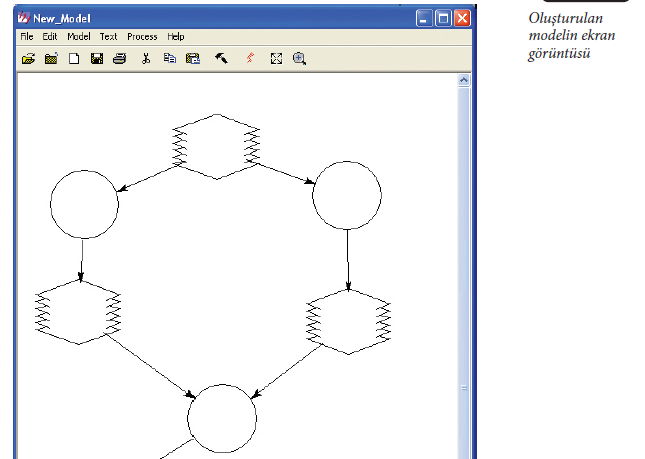This screenshot has width=645, height=459.
Task: Open the File menu
Action: tap(27, 37)
